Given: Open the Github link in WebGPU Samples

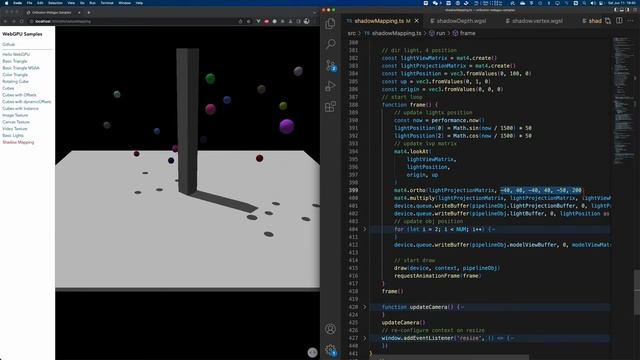Looking at the screenshot, I should coord(9,44).
